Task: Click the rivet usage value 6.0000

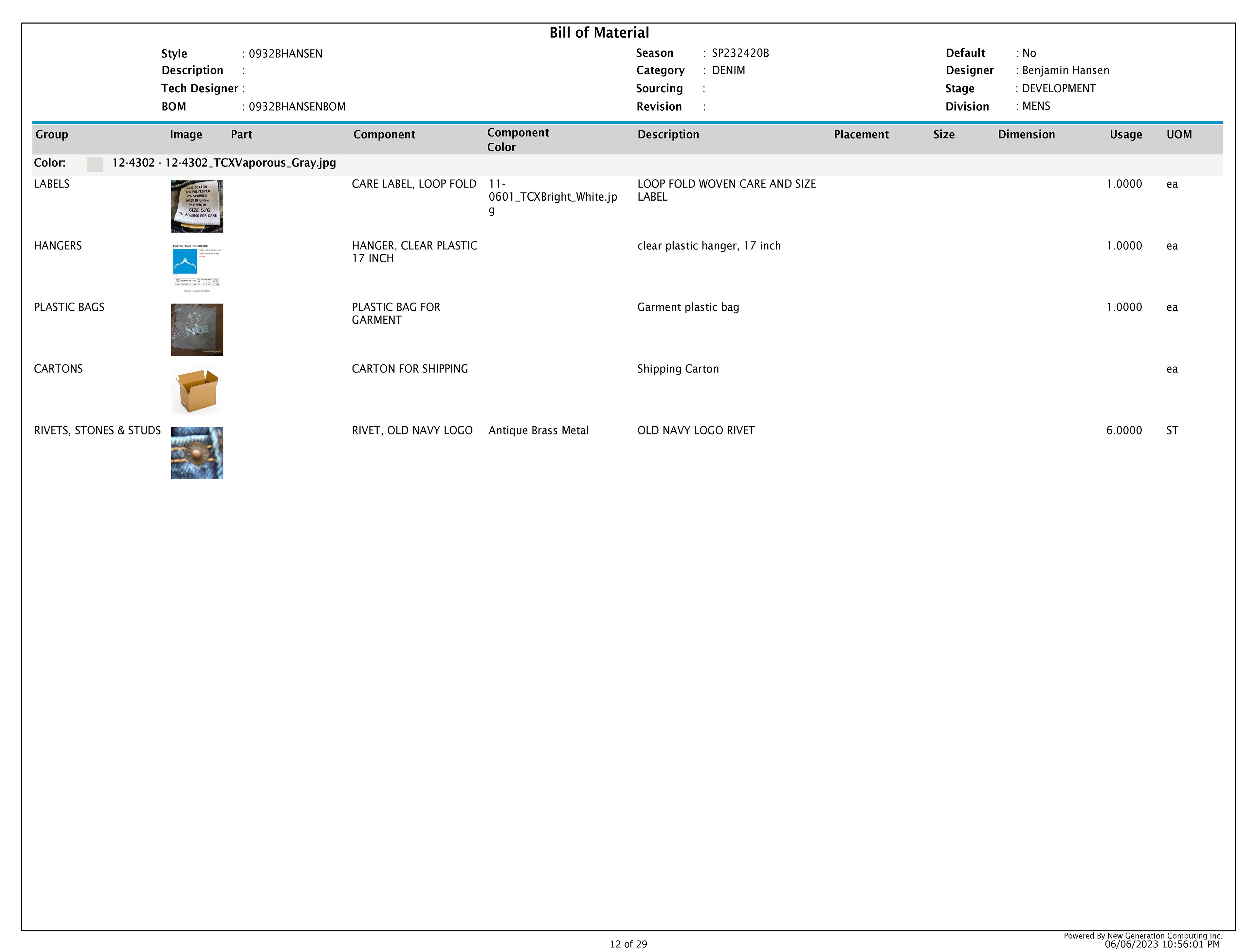Action: pos(1123,430)
